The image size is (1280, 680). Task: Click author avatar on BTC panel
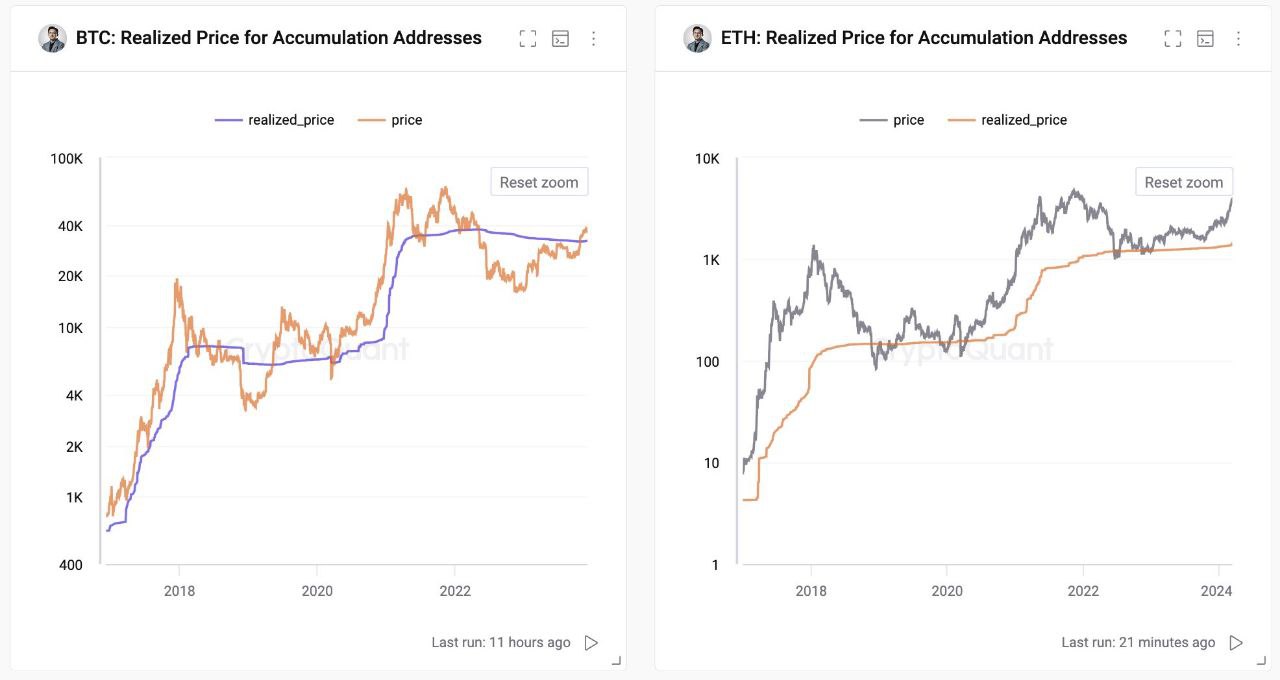[x=52, y=38]
